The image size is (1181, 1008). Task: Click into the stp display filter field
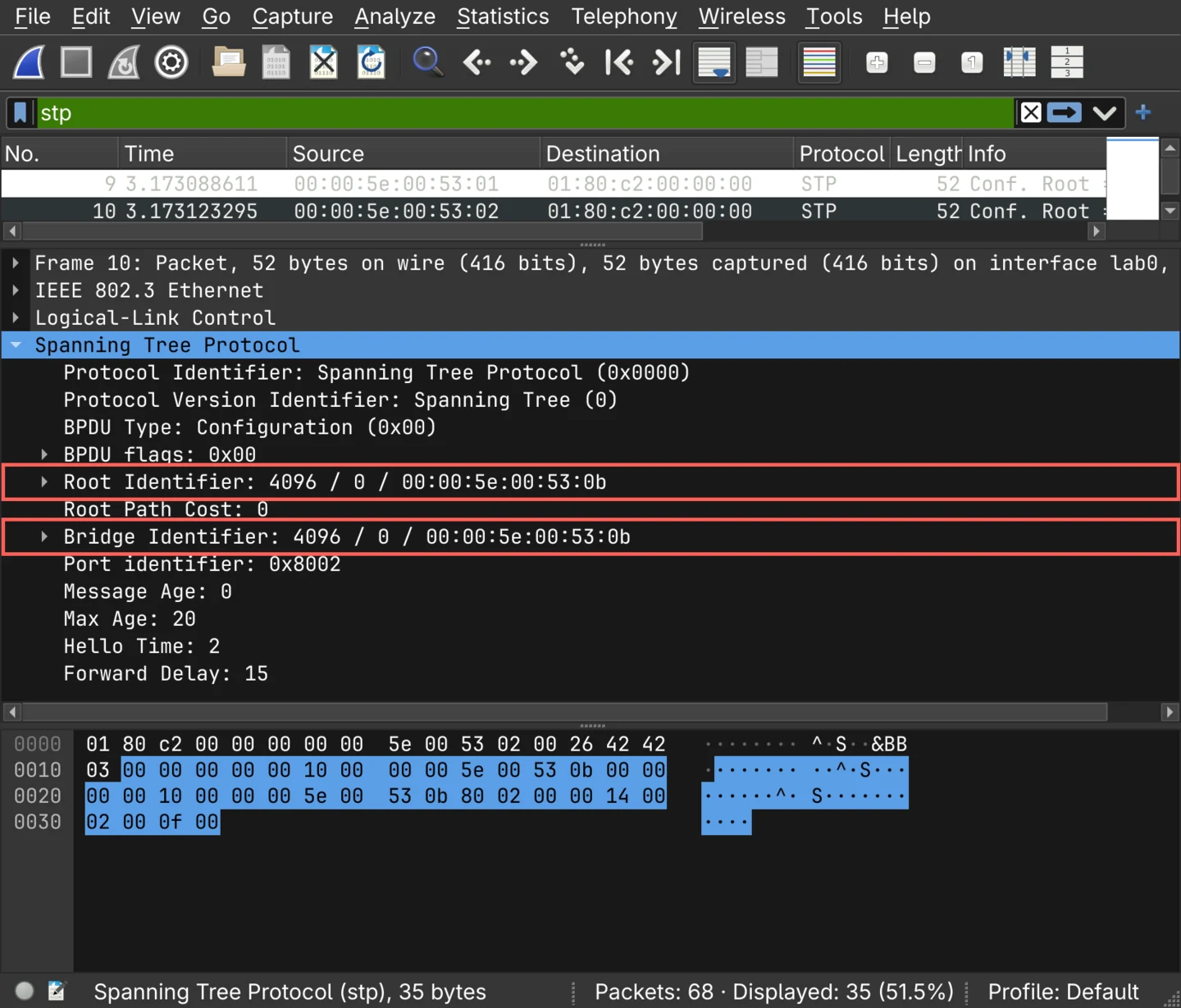pos(525,112)
